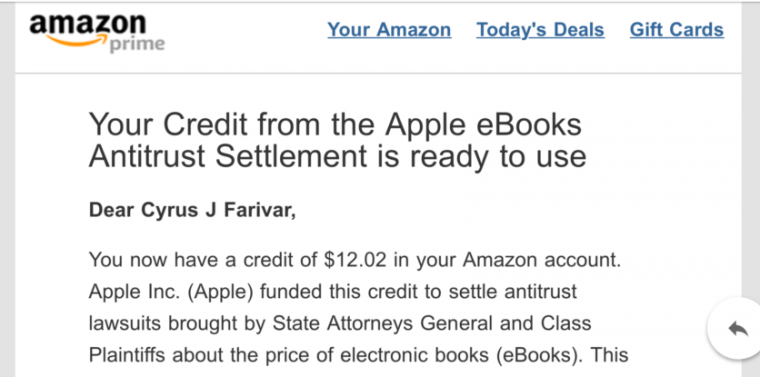Screen dimensions: 760x377
Task: Click the orange smile arrow under amazon
Action: coord(78,41)
